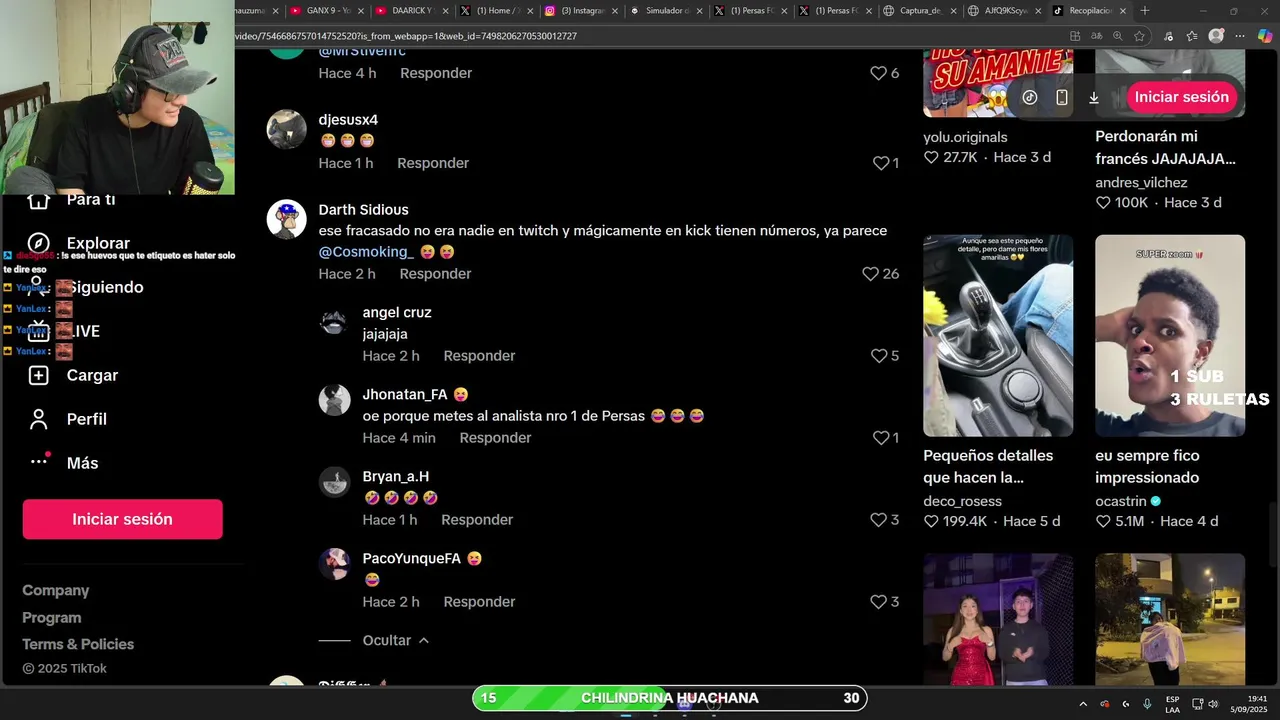Like djesusx4's comment heart
Image resolution: width=1280 pixels, height=720 pixels.
tap(881, 163)
